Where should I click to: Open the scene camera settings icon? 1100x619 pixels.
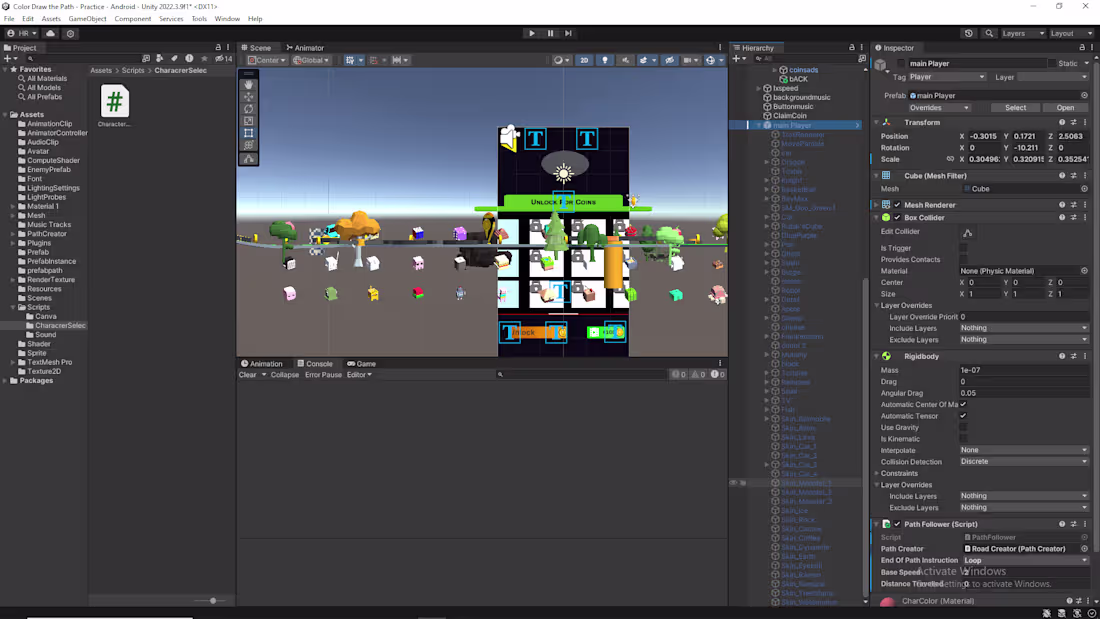pos(690,60)
